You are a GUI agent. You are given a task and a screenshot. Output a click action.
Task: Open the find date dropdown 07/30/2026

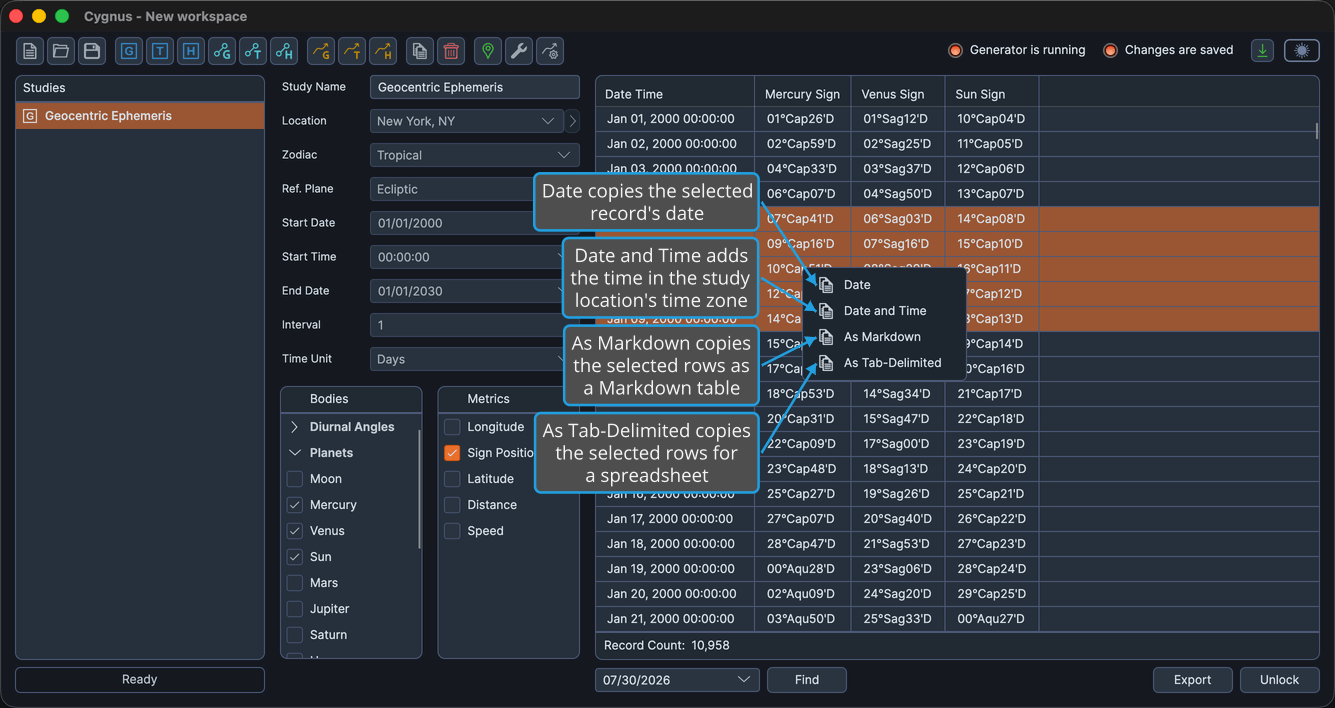pyautogui.click(x=677, y=680)
